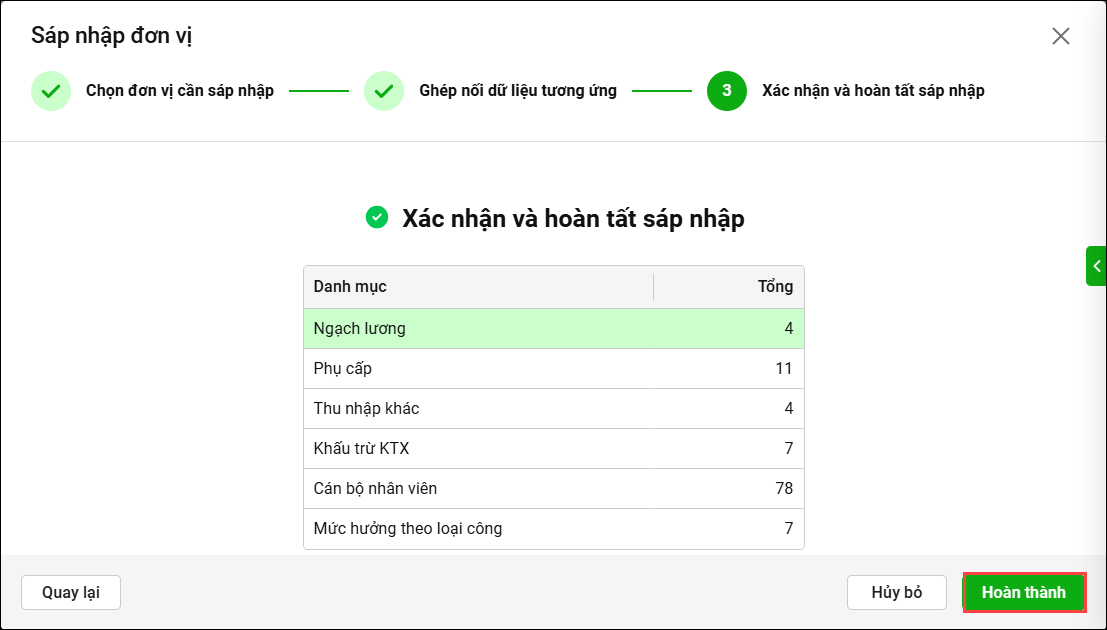Select the Cán bộ nhân viên row

click(554, 488)
